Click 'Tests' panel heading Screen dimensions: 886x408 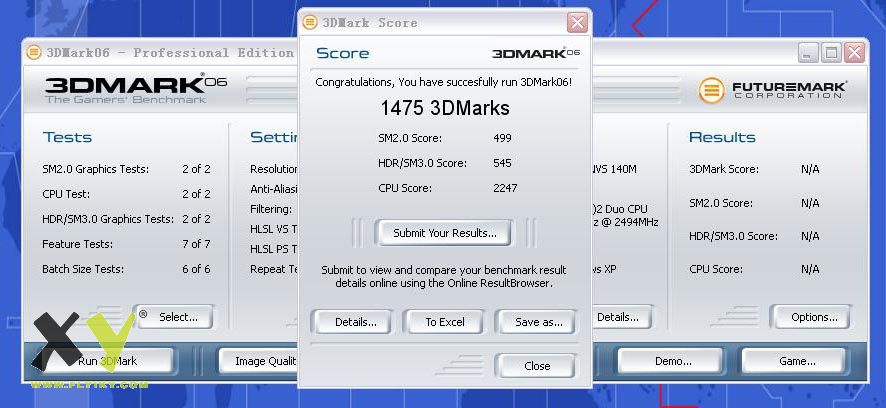tap(67, 137)
